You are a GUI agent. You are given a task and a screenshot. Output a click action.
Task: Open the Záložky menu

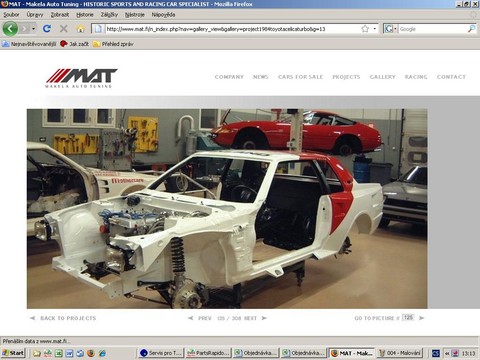[109, 15]
